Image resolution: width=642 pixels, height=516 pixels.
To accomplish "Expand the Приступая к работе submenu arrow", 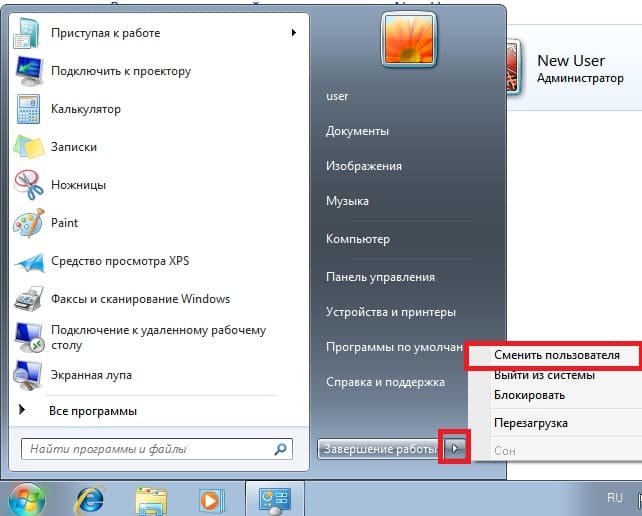I will click(x=294, y=33).
